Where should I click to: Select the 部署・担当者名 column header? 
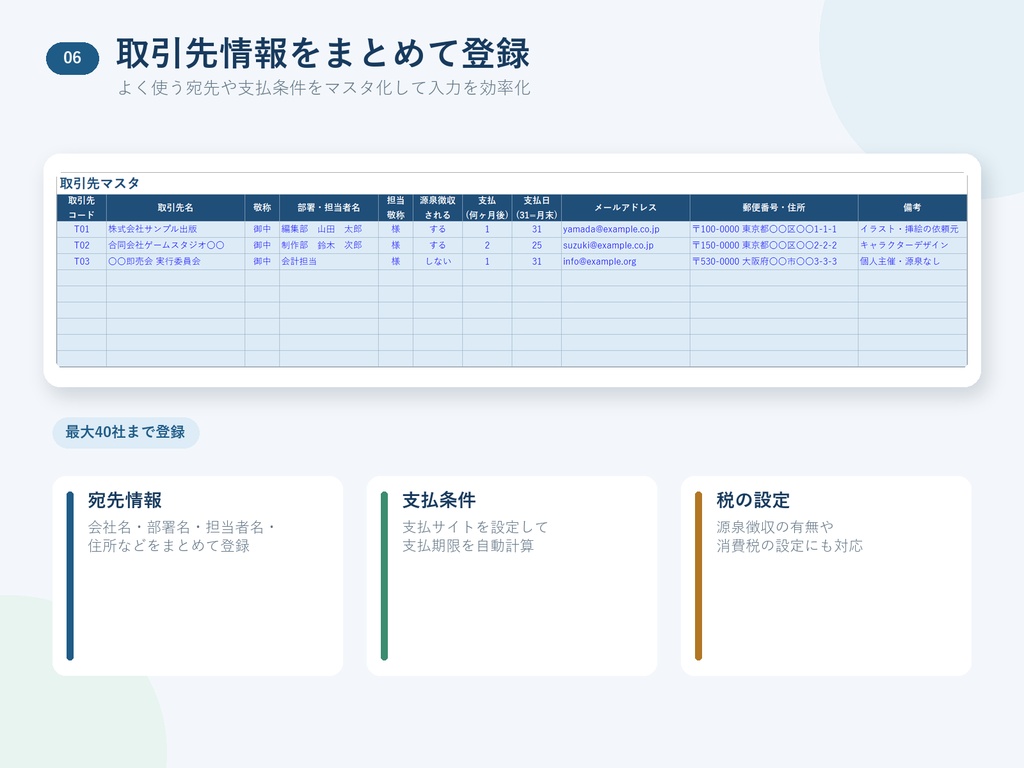click(328, 208)
